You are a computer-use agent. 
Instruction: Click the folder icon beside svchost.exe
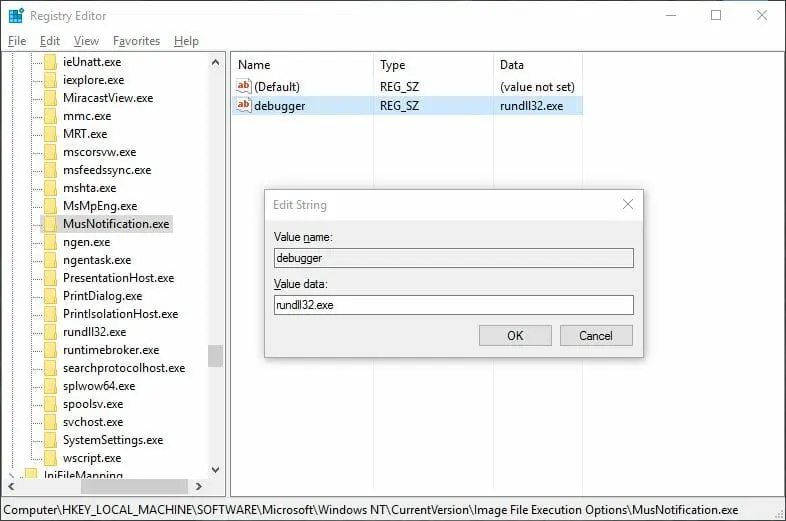[x=50, y=423]
